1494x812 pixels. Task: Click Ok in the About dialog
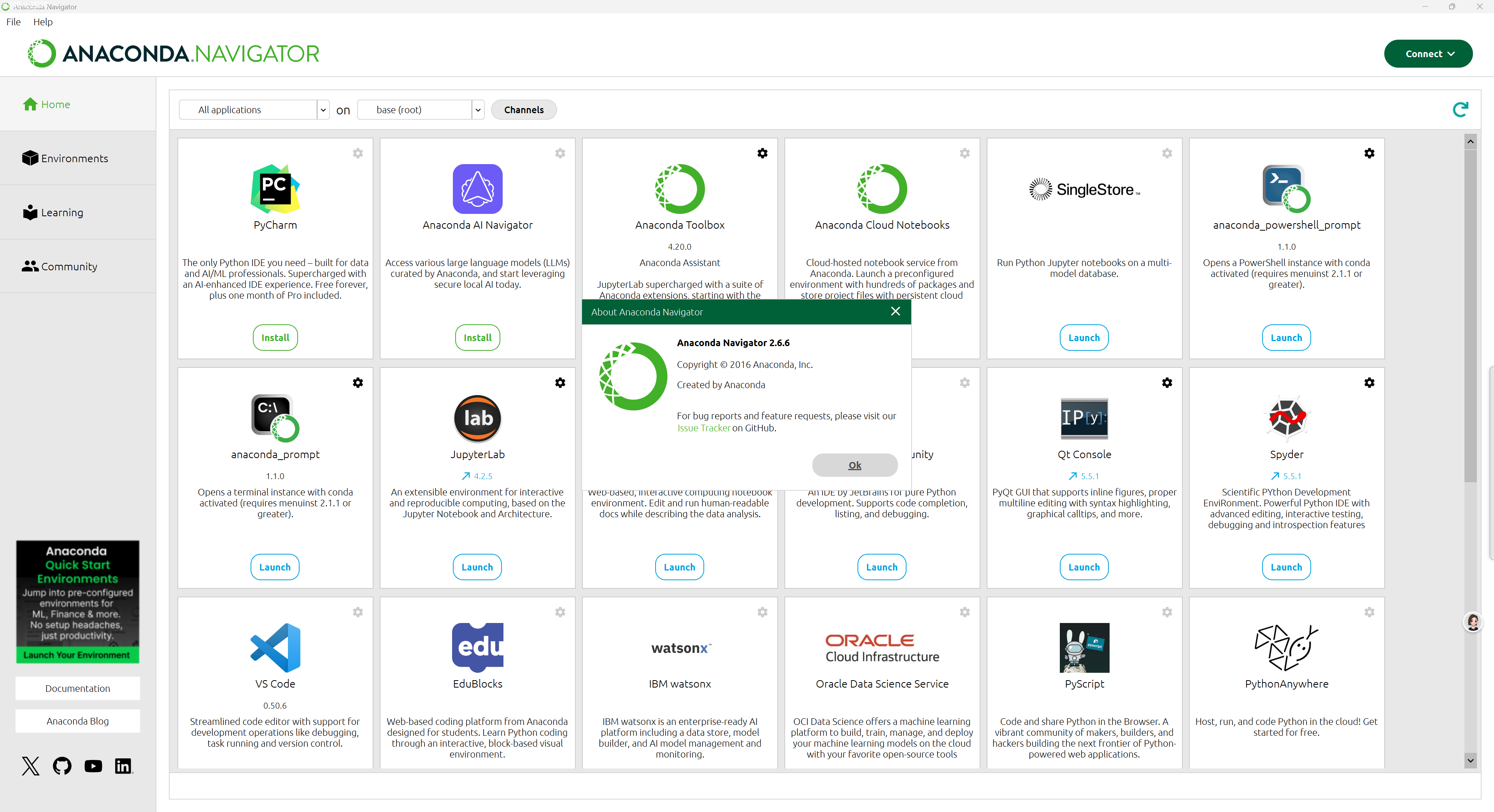(854, 465)
